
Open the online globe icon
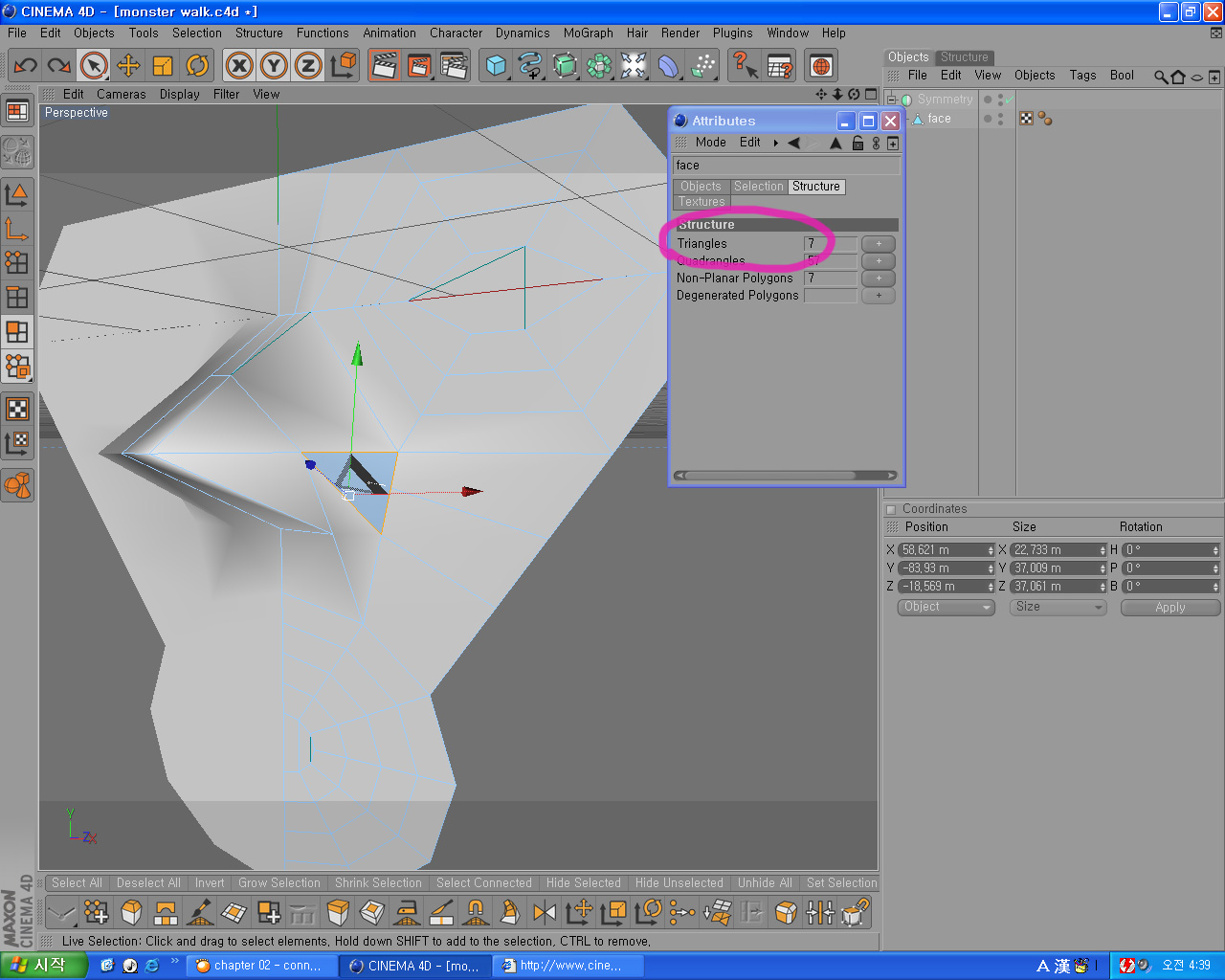(821, 65)
